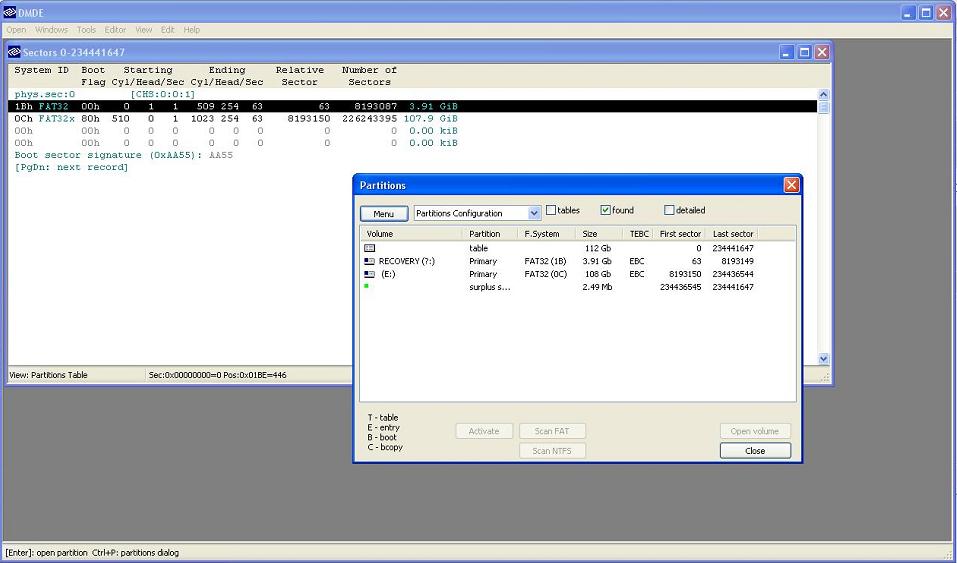Click the DMDE application icon in title bar

(x=9, y=12)
